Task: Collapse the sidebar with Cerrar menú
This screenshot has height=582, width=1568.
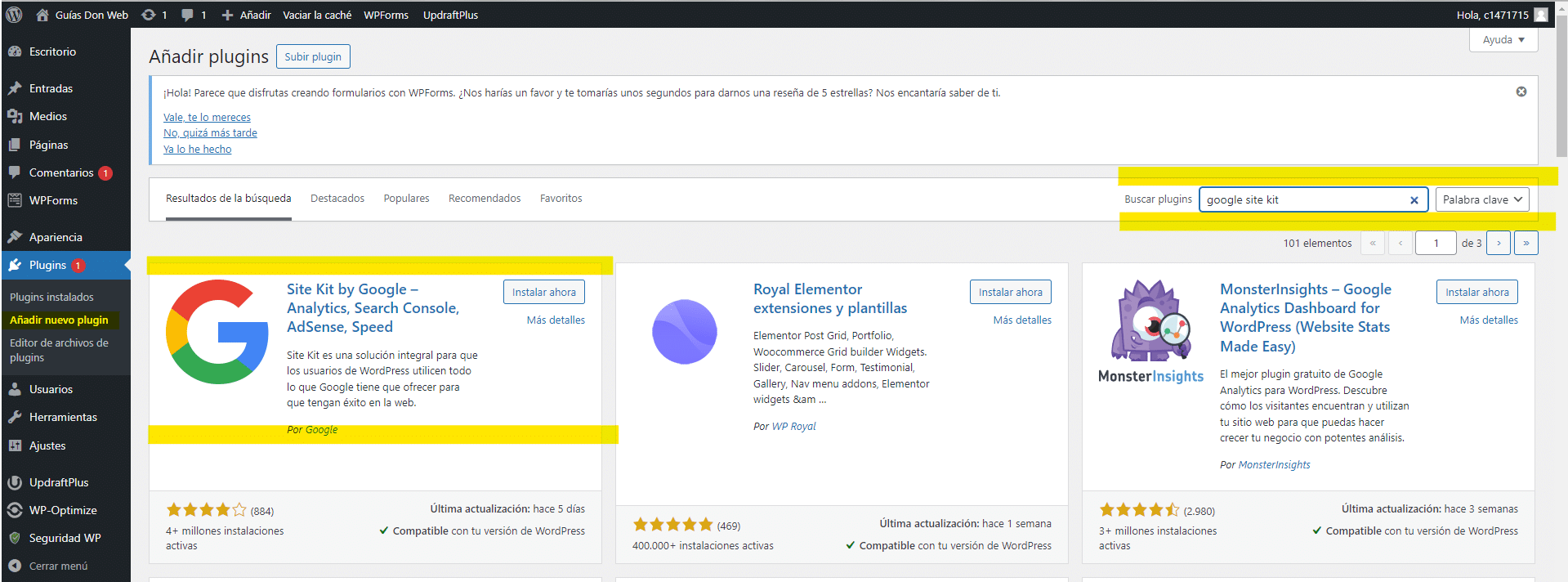Action: [57, 566]
